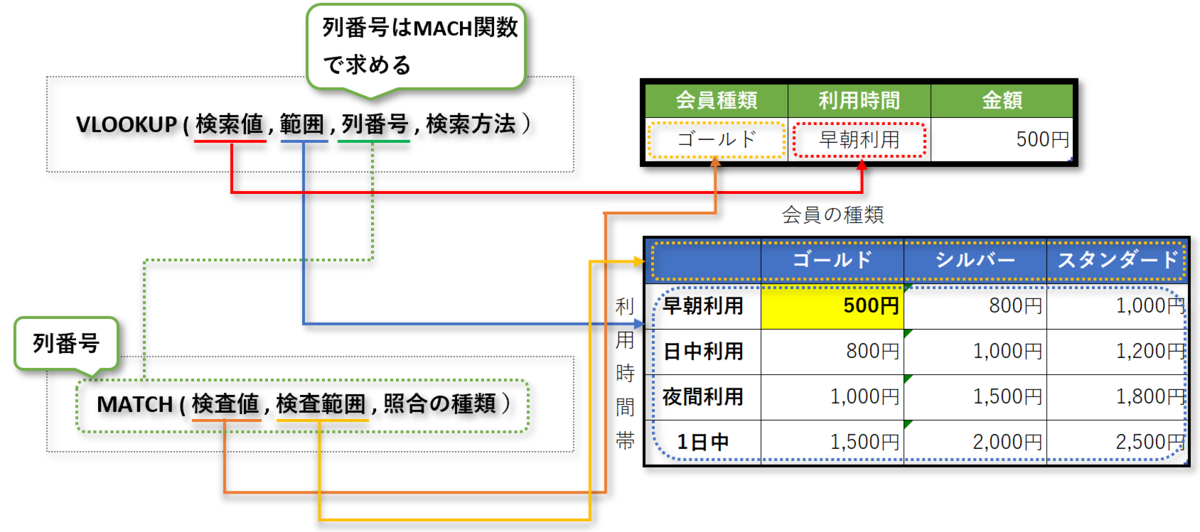
Task: Click the MATCH function name
Action: coord(136,405)
